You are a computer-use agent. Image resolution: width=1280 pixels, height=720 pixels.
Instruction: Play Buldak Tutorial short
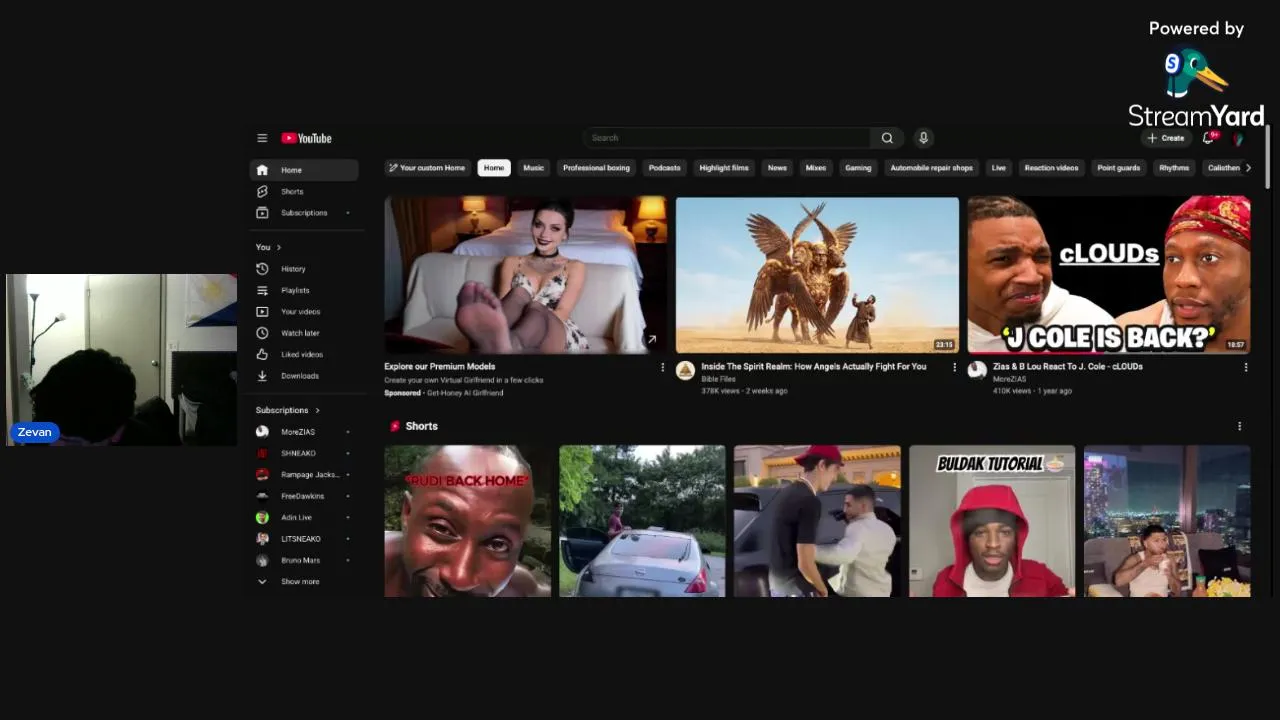(x=992, y=521)
